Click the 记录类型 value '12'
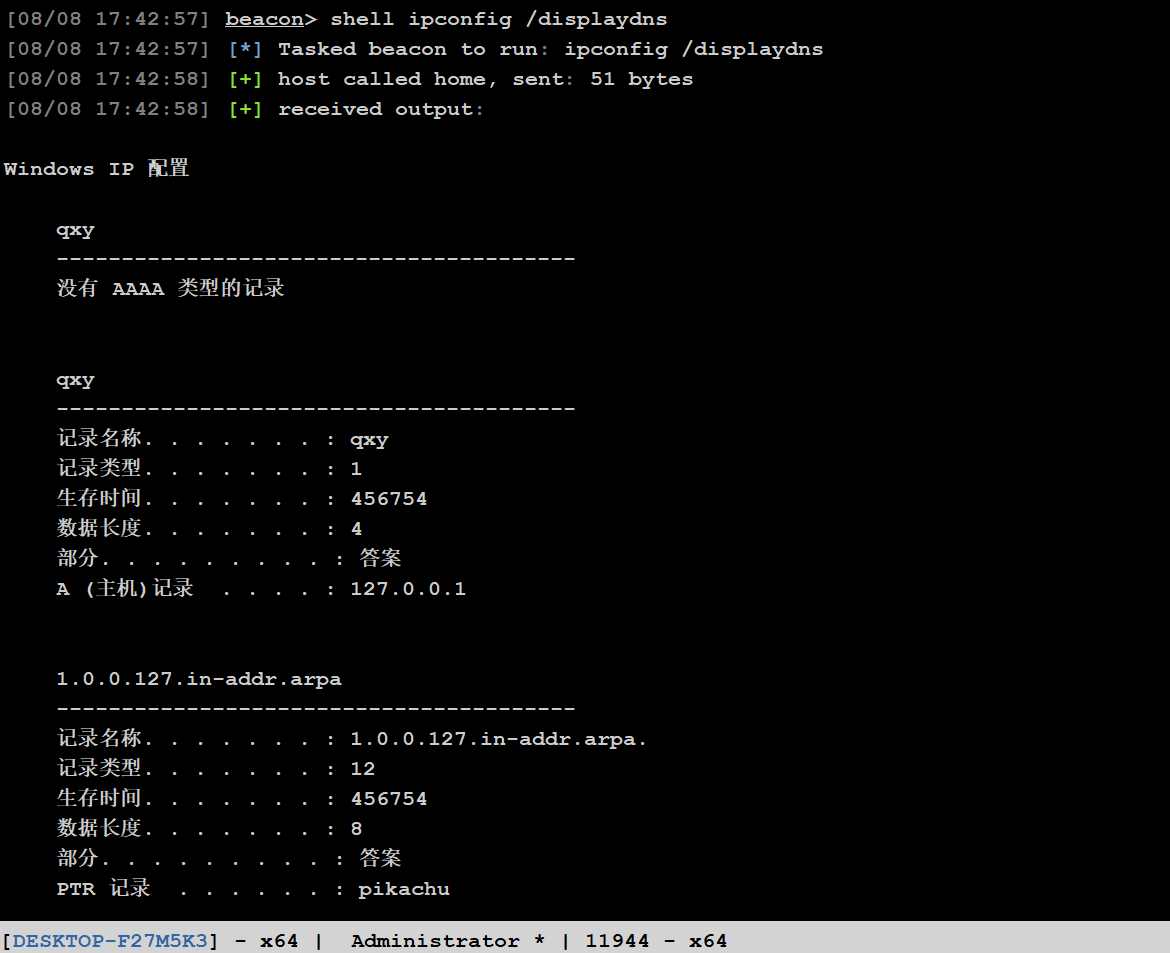 363,769
